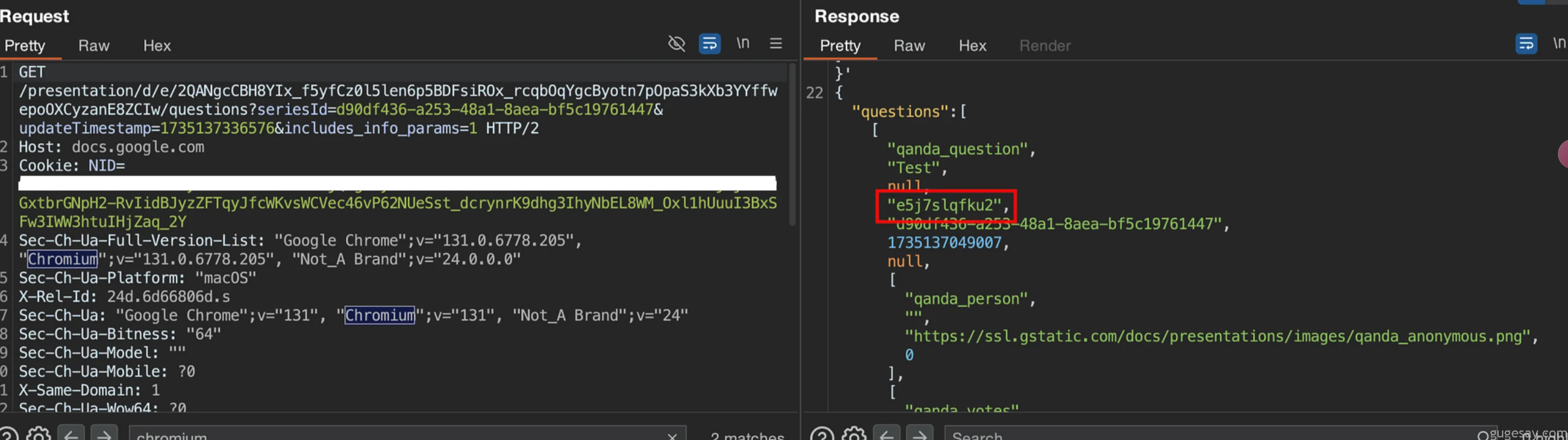Image resolution: width=1568 pixels, height=440 pixels.
Task: Click highlighted Chromium in Sec-Ch-Ua line
Action: [x=380, y=315]
